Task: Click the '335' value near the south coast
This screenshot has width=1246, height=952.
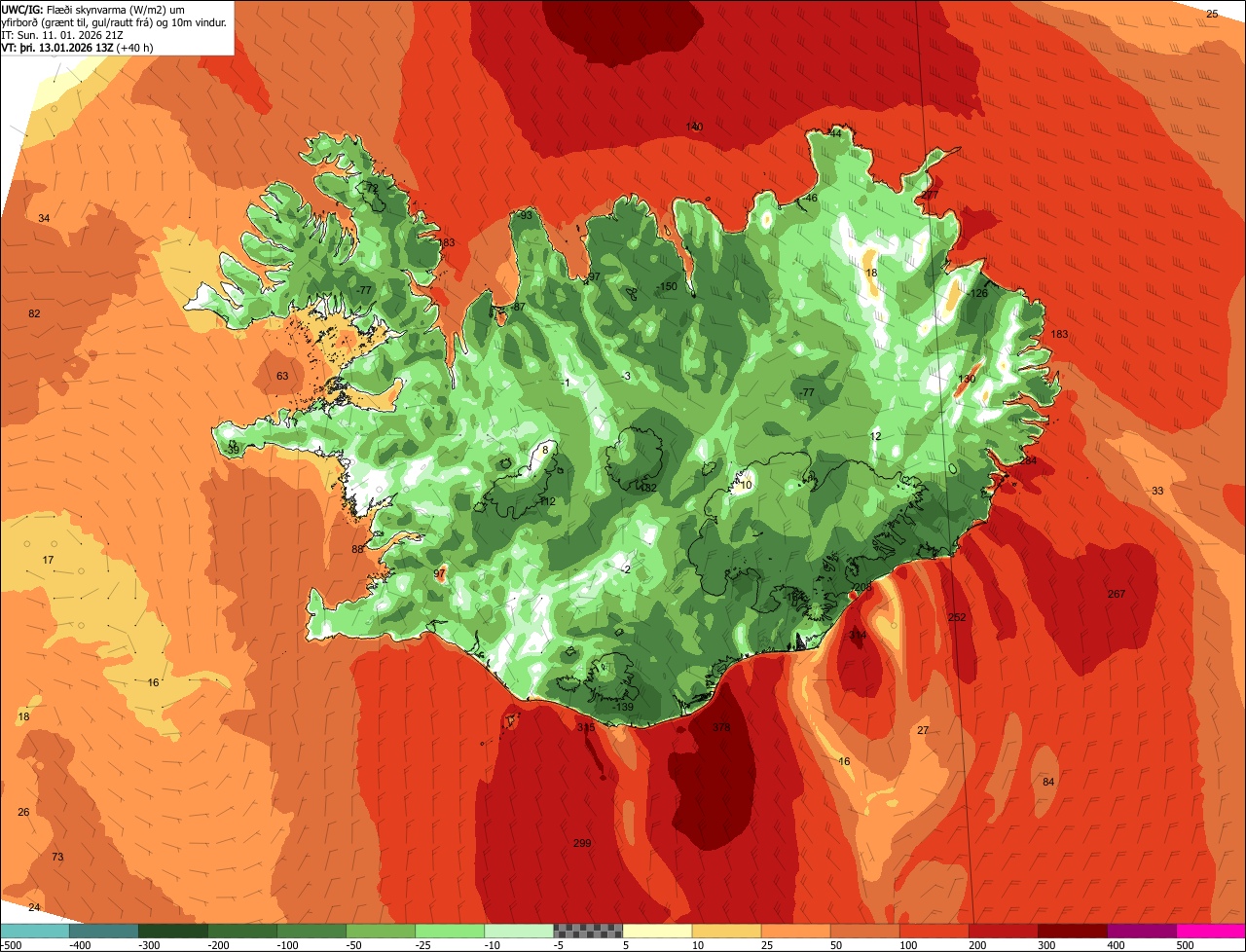Action: (x=585, y=728)
